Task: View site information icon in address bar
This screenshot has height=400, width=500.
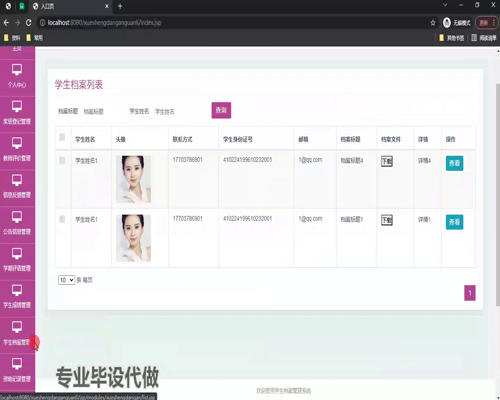Action: click(42, 23)
